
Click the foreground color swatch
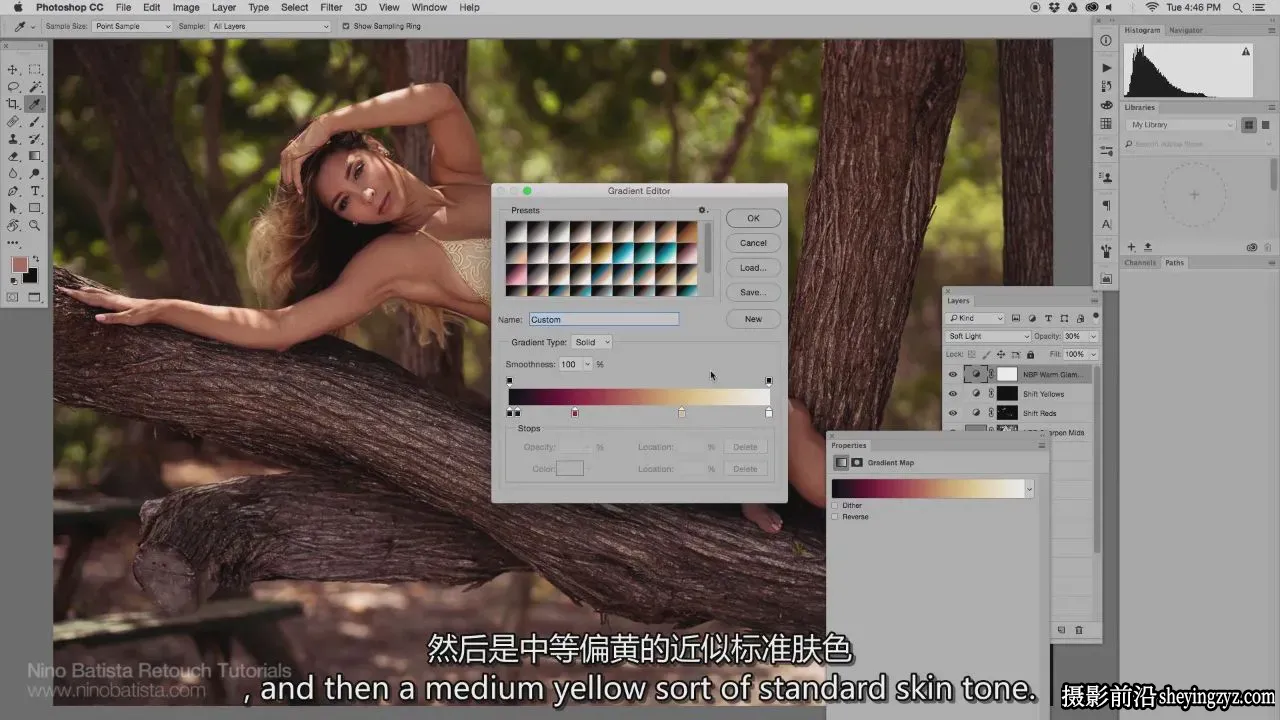click(19, 265)
